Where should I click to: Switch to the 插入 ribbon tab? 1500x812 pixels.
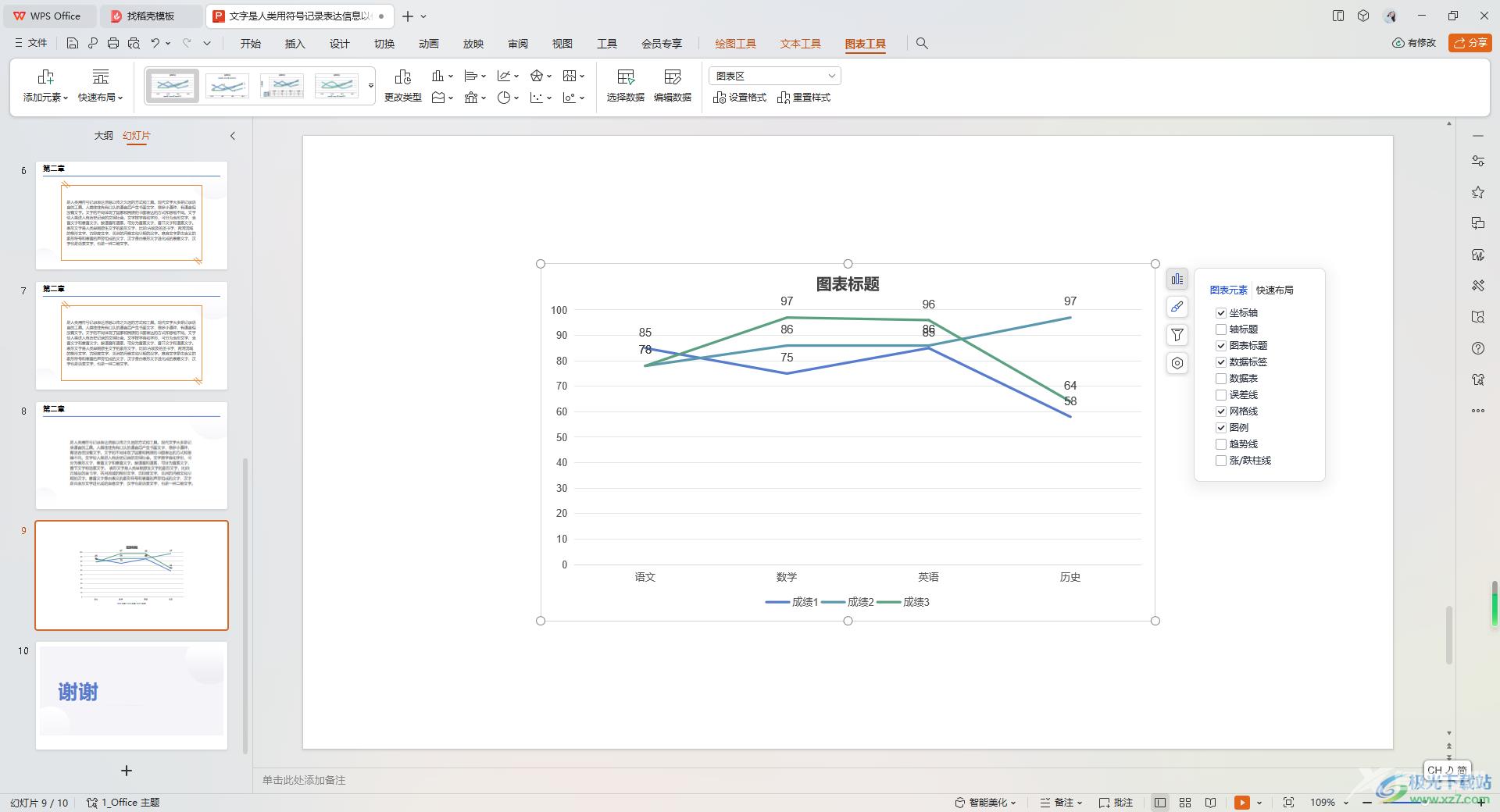click(295, 44)
